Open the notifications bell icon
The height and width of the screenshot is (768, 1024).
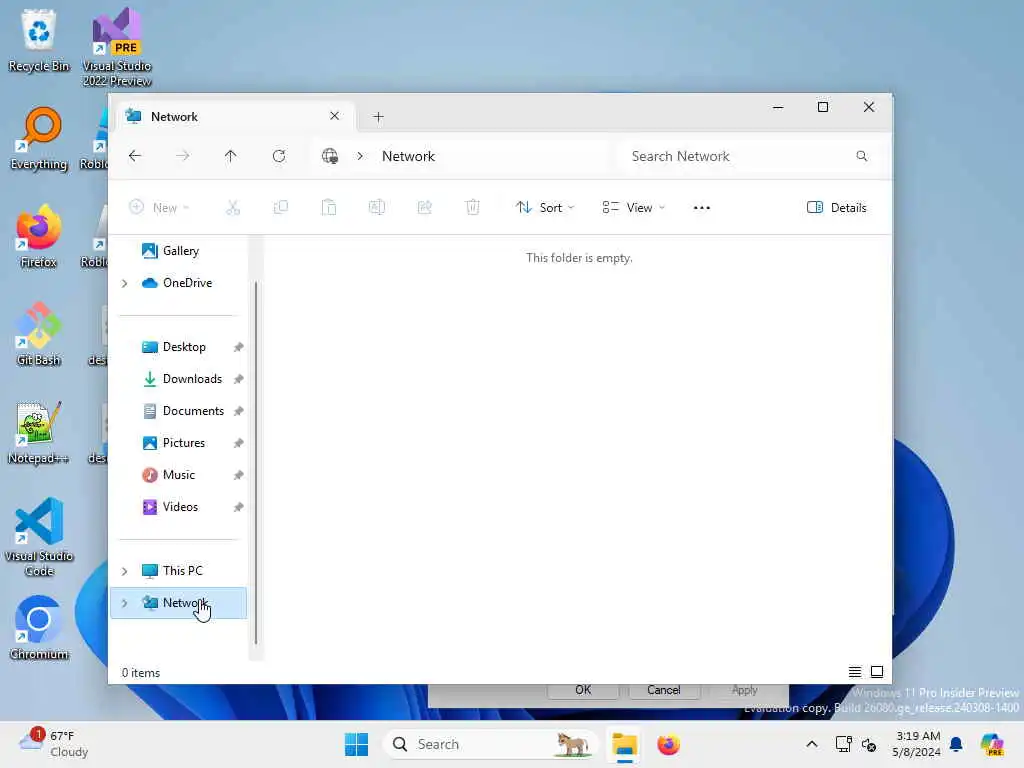pos(956,744)
